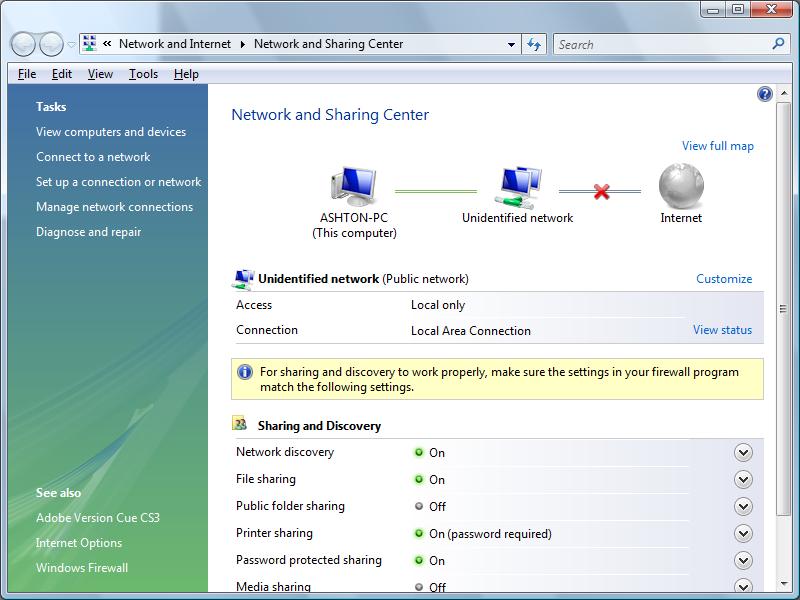This screenshot has width=800, height=600.
Task: Click the Internet globe icon
Action: point(681,186)
